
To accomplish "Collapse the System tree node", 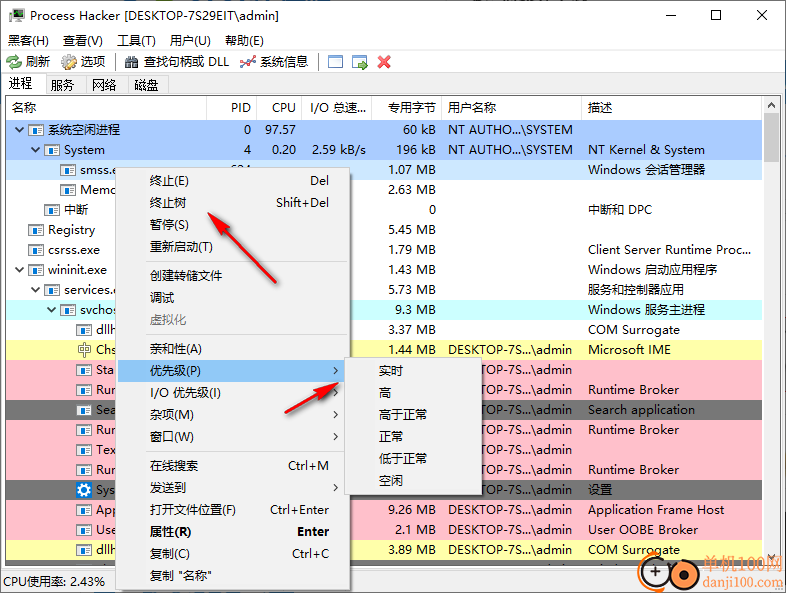I will (35, 150).
